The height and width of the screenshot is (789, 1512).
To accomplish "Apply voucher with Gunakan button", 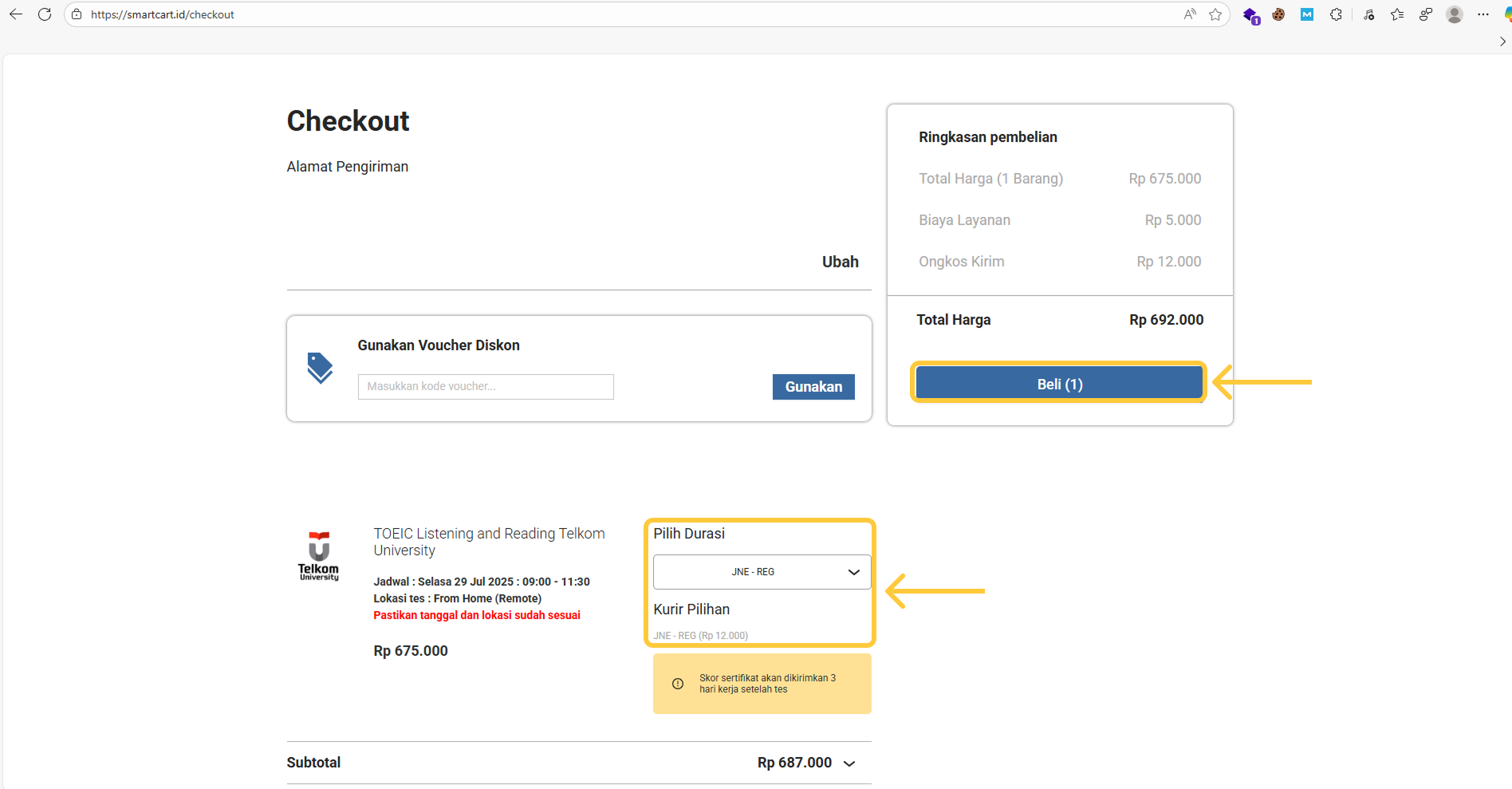I will [x=813, y=387].
